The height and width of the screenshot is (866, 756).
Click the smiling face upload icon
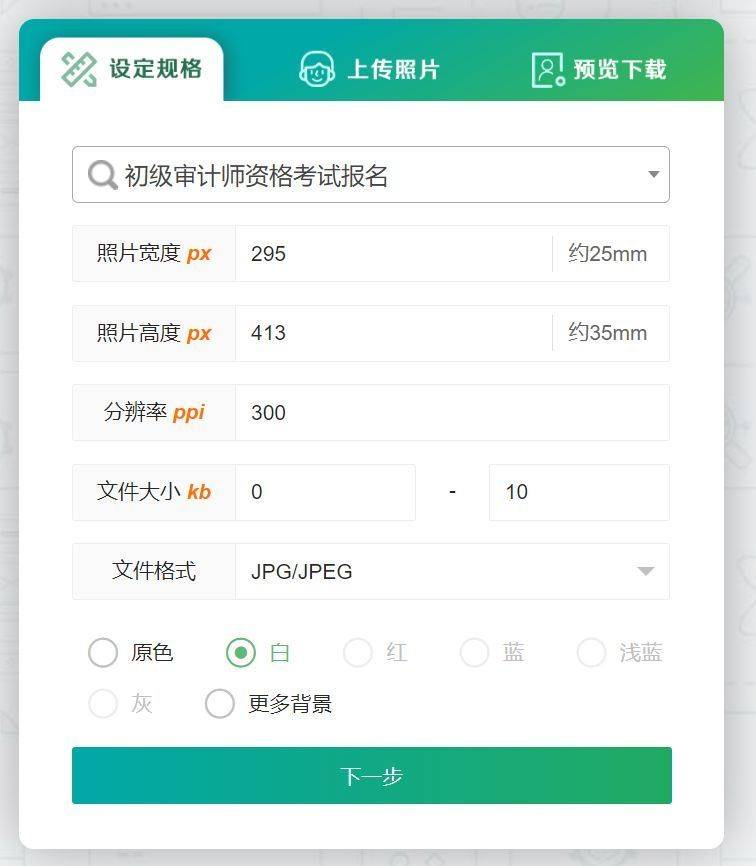coord(316,69)
